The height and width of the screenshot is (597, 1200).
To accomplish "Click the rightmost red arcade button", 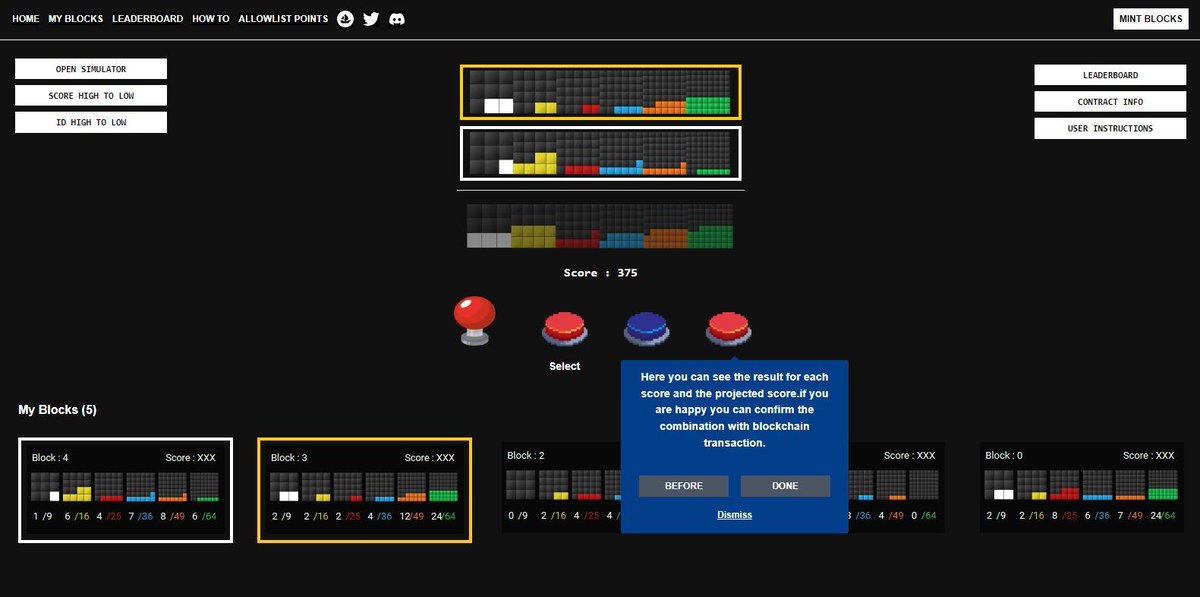I will click(729, 328).
